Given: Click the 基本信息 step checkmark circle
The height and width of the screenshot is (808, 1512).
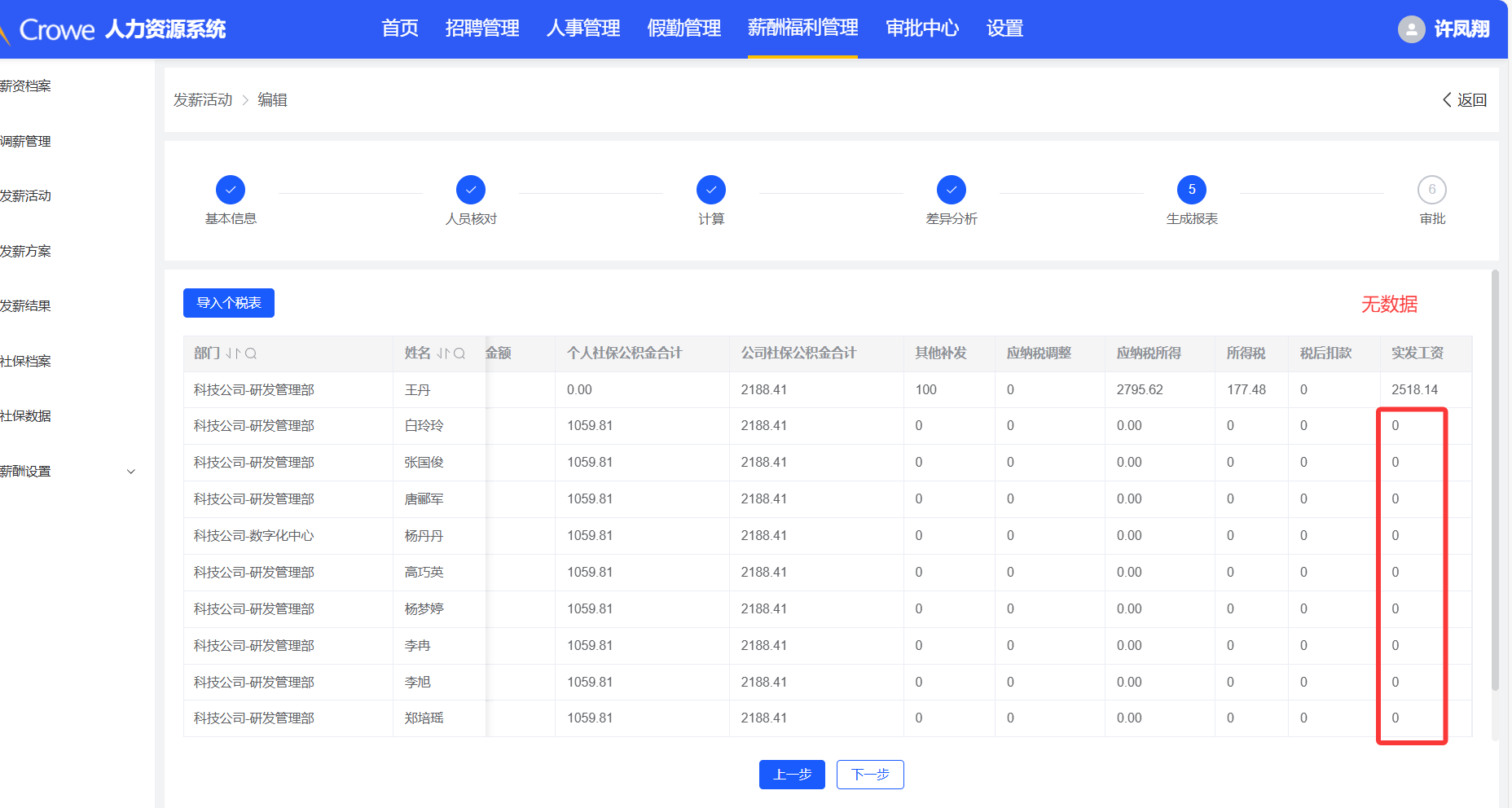Looking at the screenshot, I should click(x=231, y=190).
